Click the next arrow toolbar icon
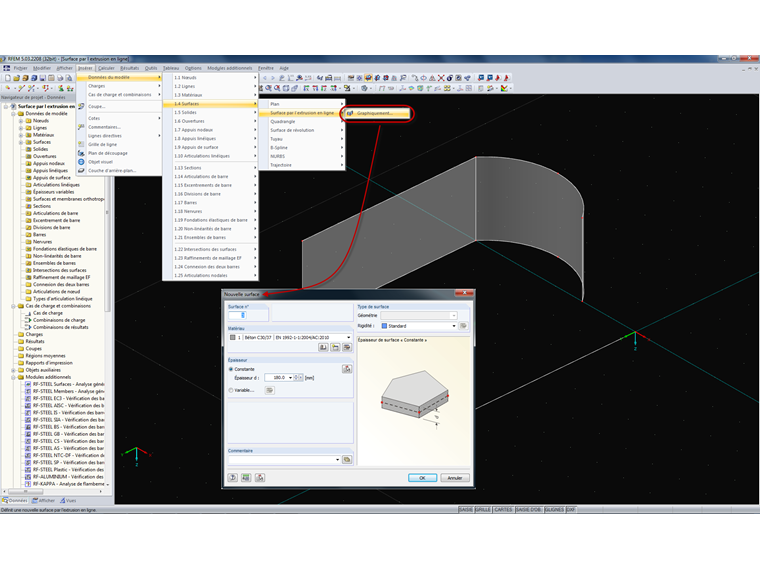Screen dimensions: 760x570 click(272, 78)
